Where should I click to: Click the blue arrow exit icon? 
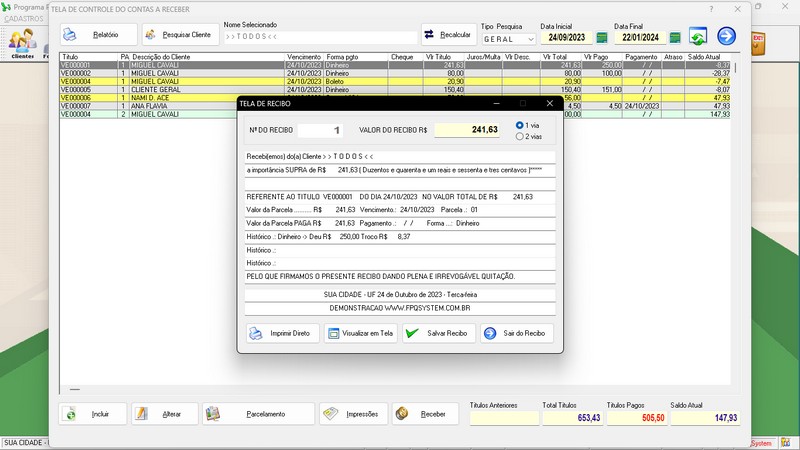pos(726,37)
